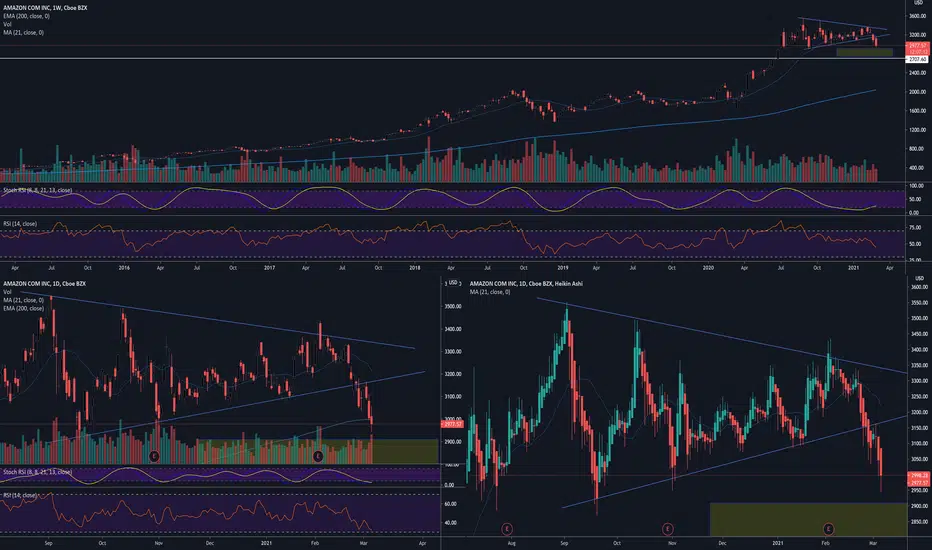Select the Vol legend on the daily candlestick chart
932x550 pixels.
pyautogui.click(x=7, y=292)
